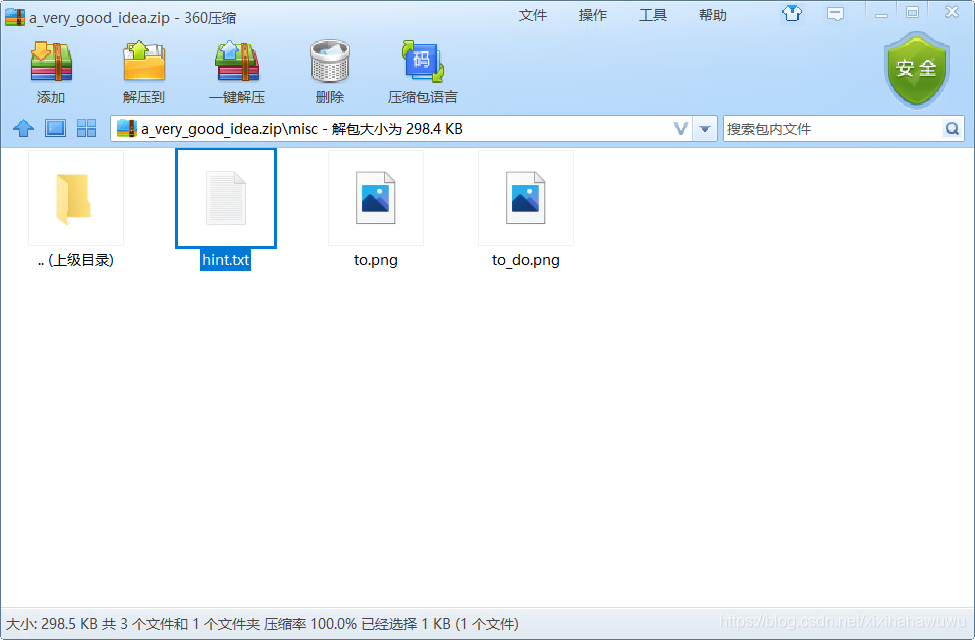Select the to.png image thumbnail
Image resolution: width=975 pixels, height=640 pixels.
coord(375,198)
